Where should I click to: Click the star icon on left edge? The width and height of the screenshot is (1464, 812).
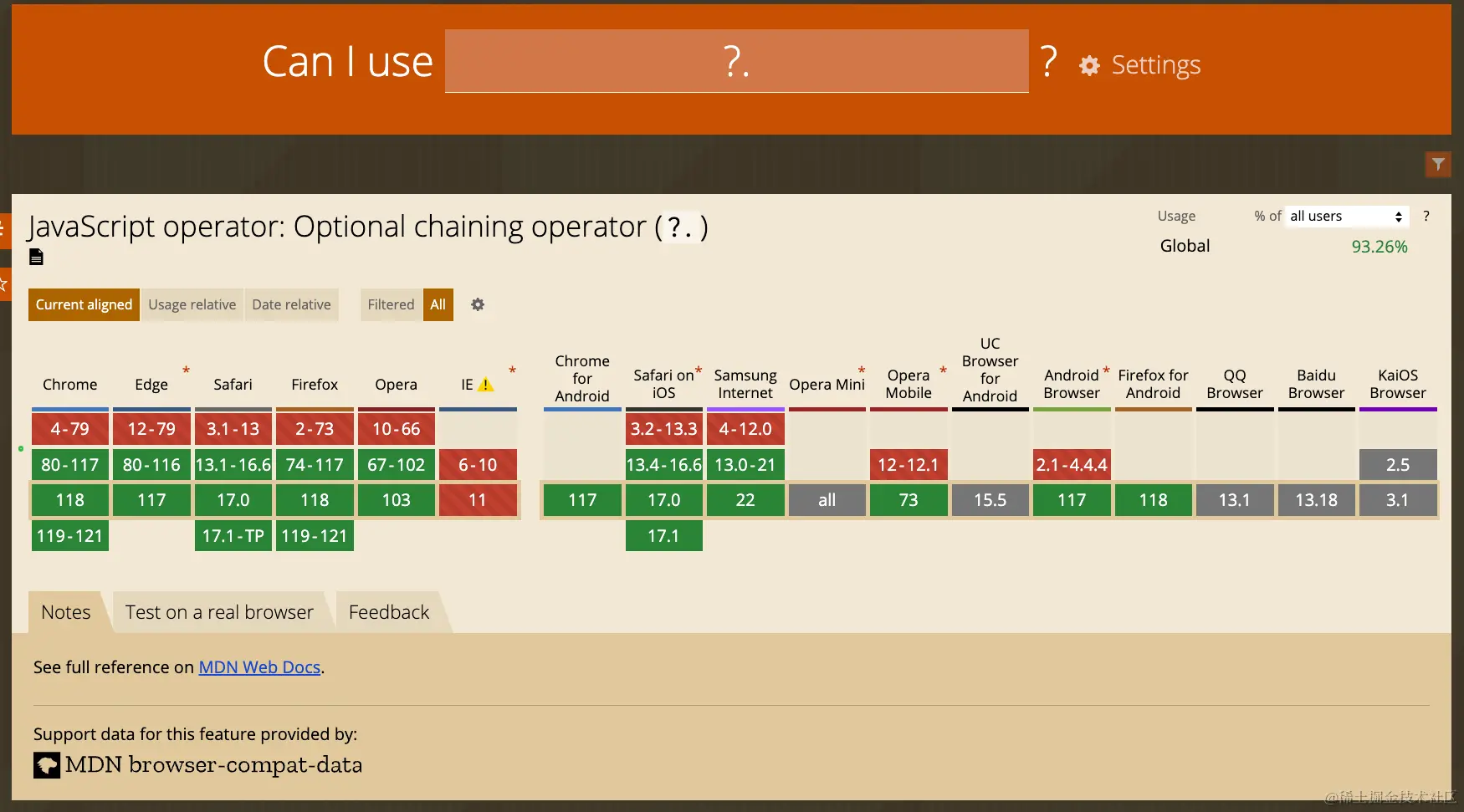point(4,284)
